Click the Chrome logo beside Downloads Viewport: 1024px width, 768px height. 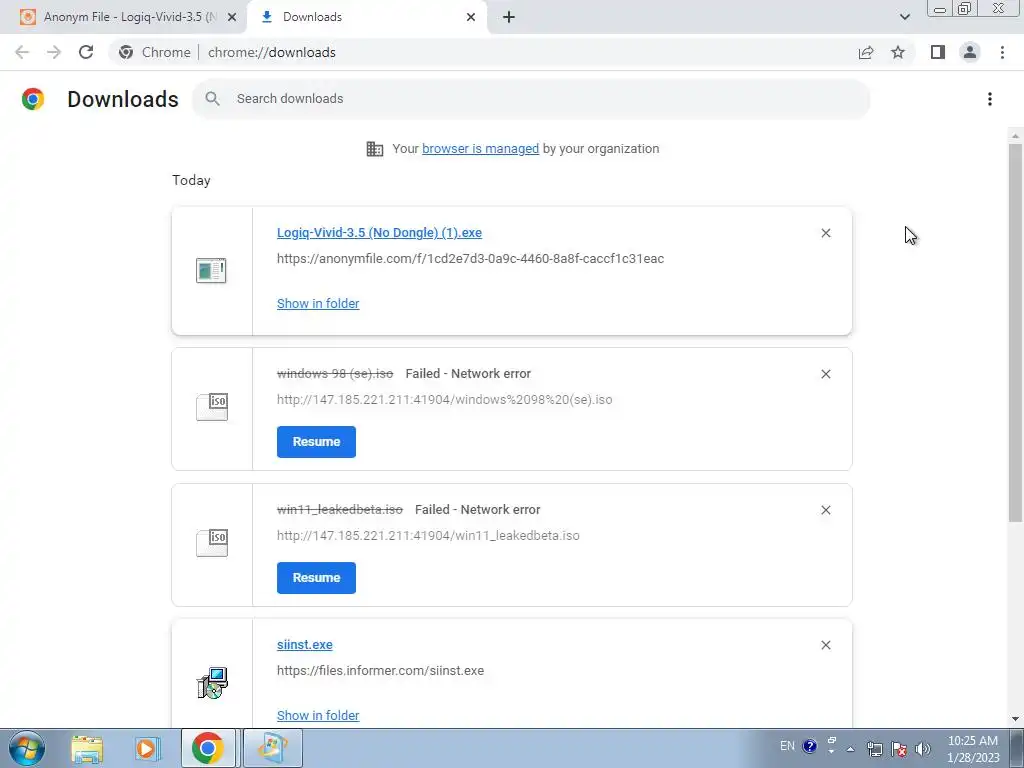tap(33, 99)
